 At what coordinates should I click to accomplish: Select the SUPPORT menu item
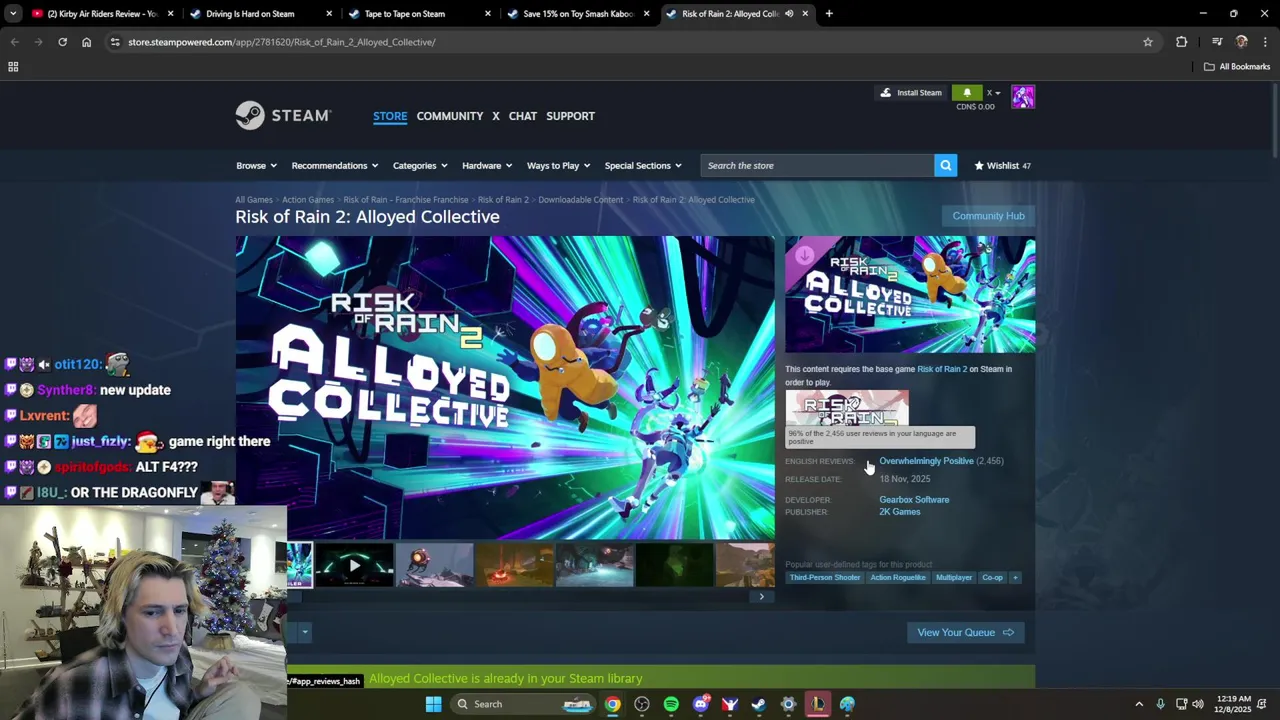tap(571, 116)
